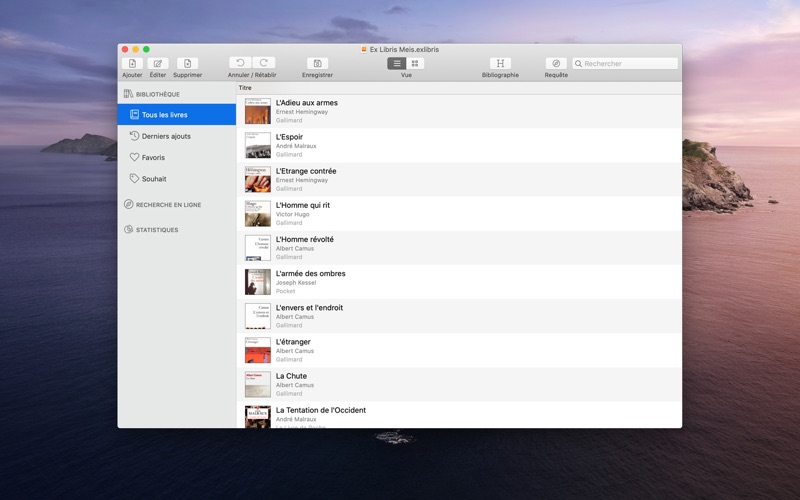Screen dimensions: 800x500
Task: Open the Requête compass icon
Action: 556,63
